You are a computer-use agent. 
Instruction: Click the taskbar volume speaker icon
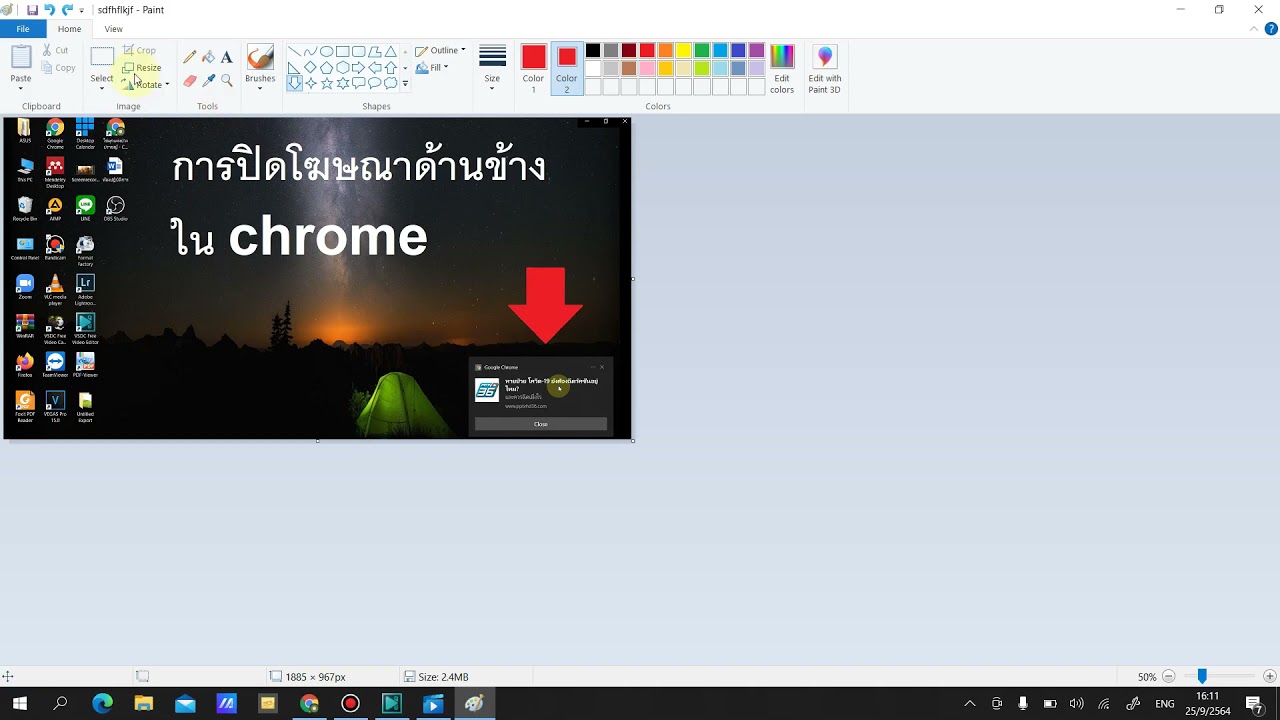[1076, 704]
